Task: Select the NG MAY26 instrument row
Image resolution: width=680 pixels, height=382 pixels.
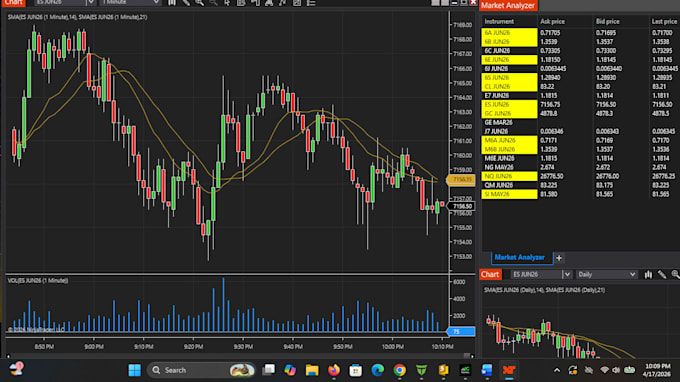Action: [x=580, y=167]
